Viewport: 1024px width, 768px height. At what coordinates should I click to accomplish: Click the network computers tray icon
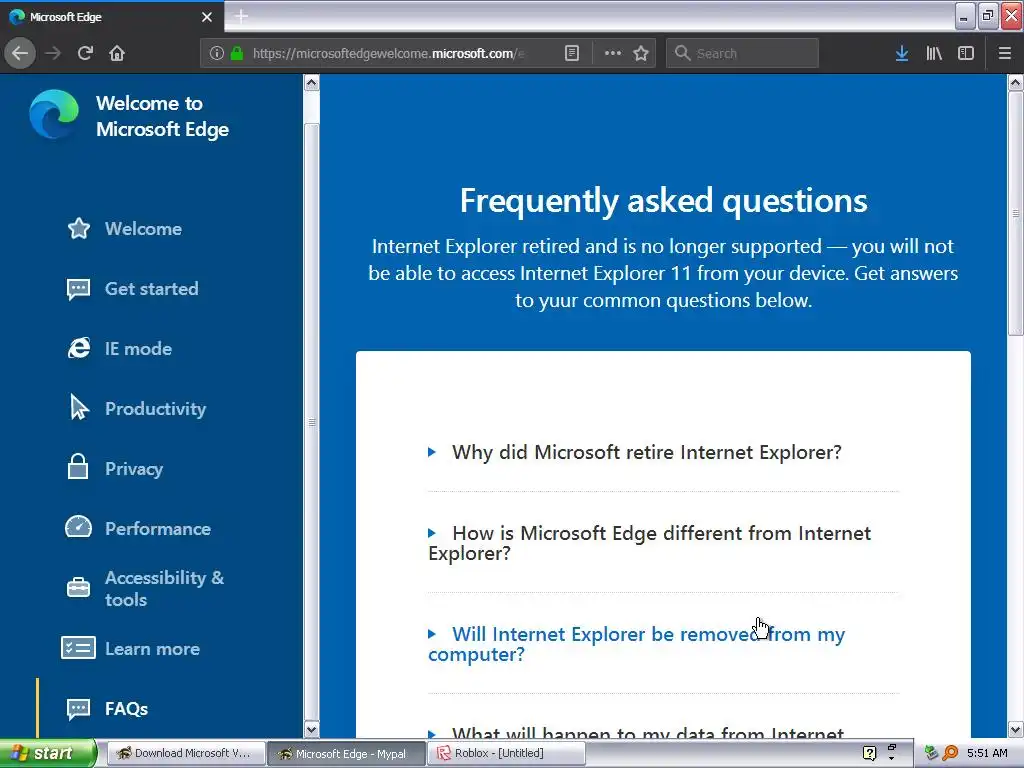click(x=931, y=753)
